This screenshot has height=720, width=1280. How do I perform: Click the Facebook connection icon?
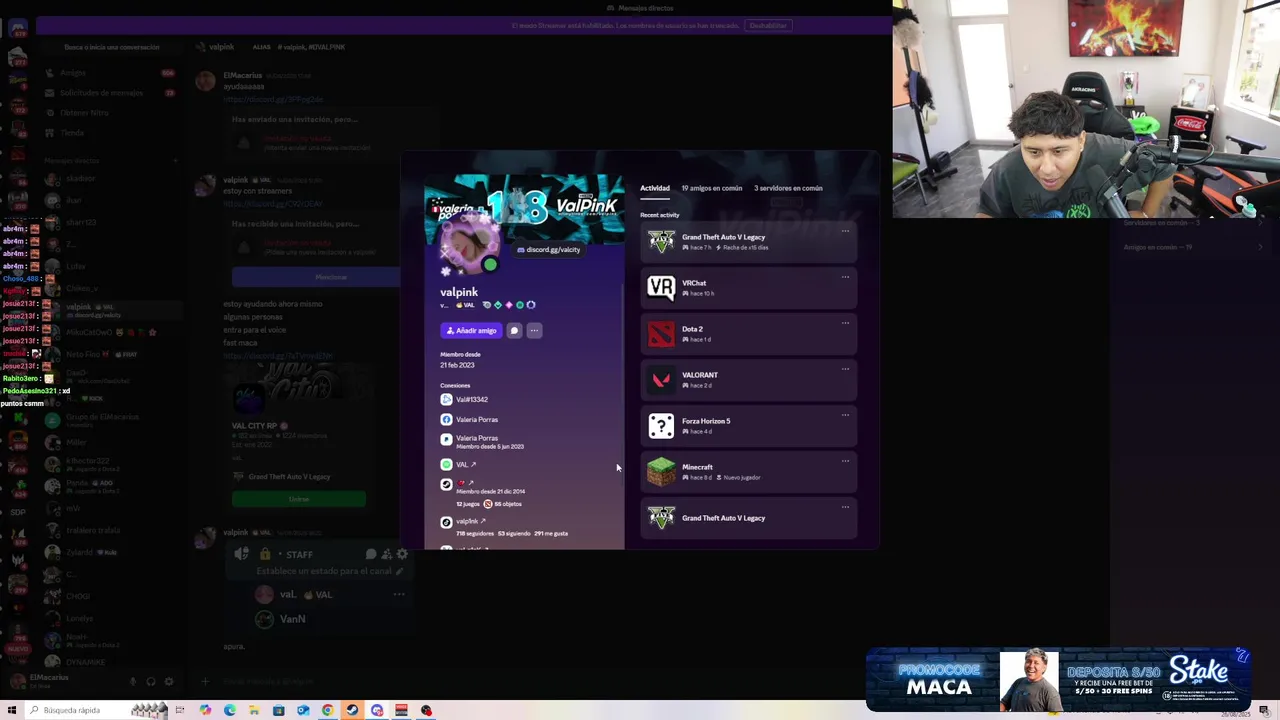click(x=446, y=419)
